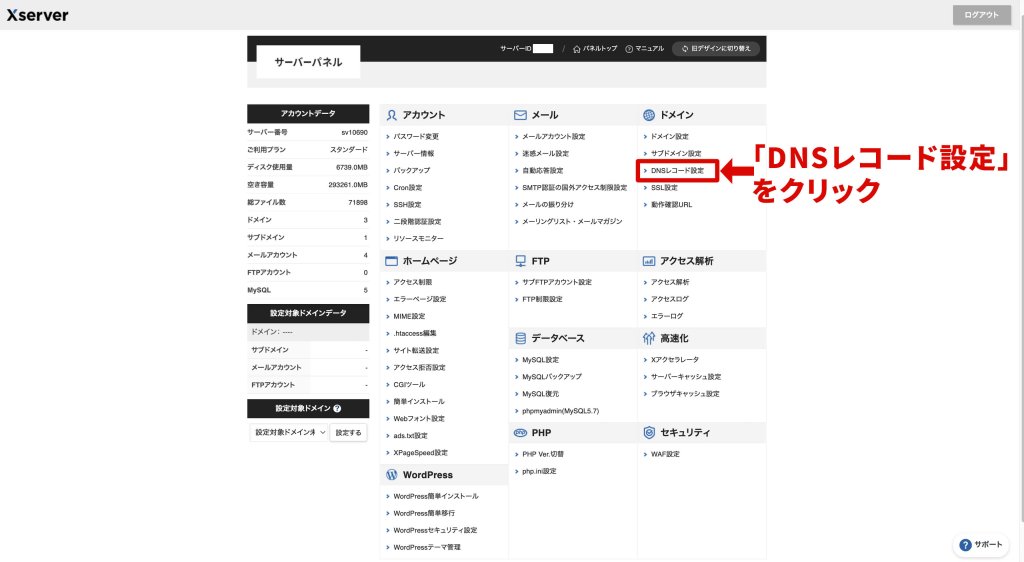Open Cron設定
Image resolution: width=1024 pixels, height=562 pixels.
(x=408, y=187)
